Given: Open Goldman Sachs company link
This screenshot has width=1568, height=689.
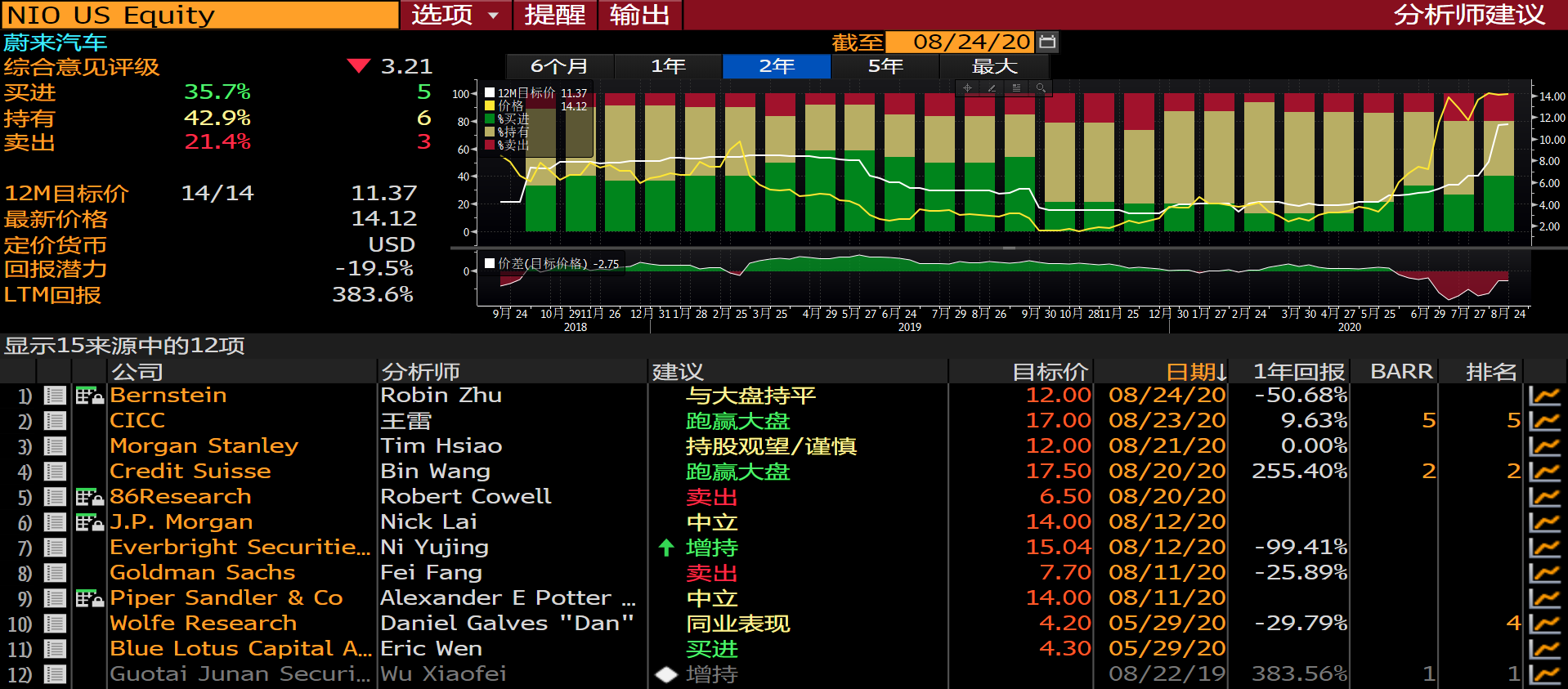Looking at the screenshot, I should point(203,573).
